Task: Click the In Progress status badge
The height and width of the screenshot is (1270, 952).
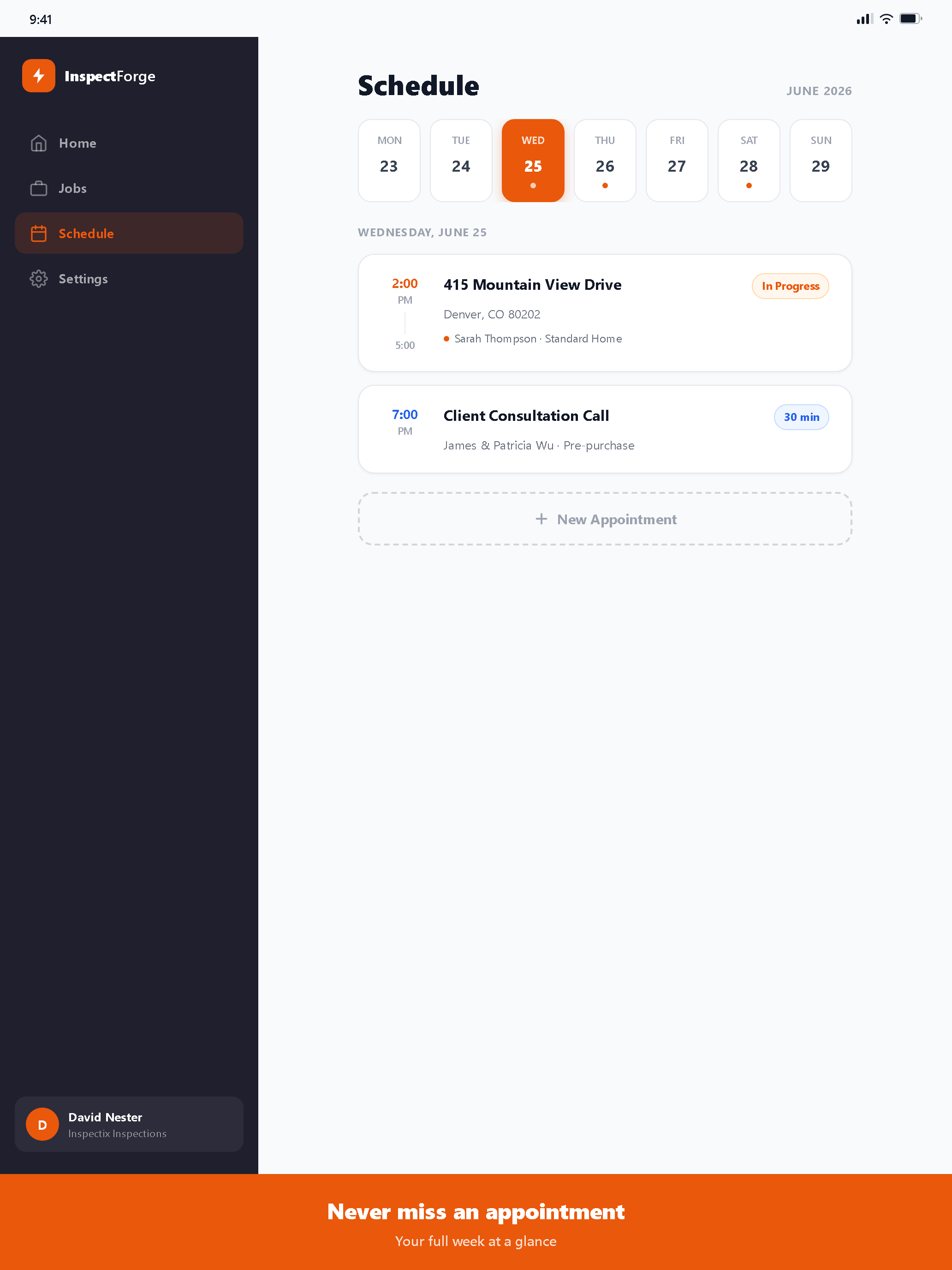Action: 790,286
